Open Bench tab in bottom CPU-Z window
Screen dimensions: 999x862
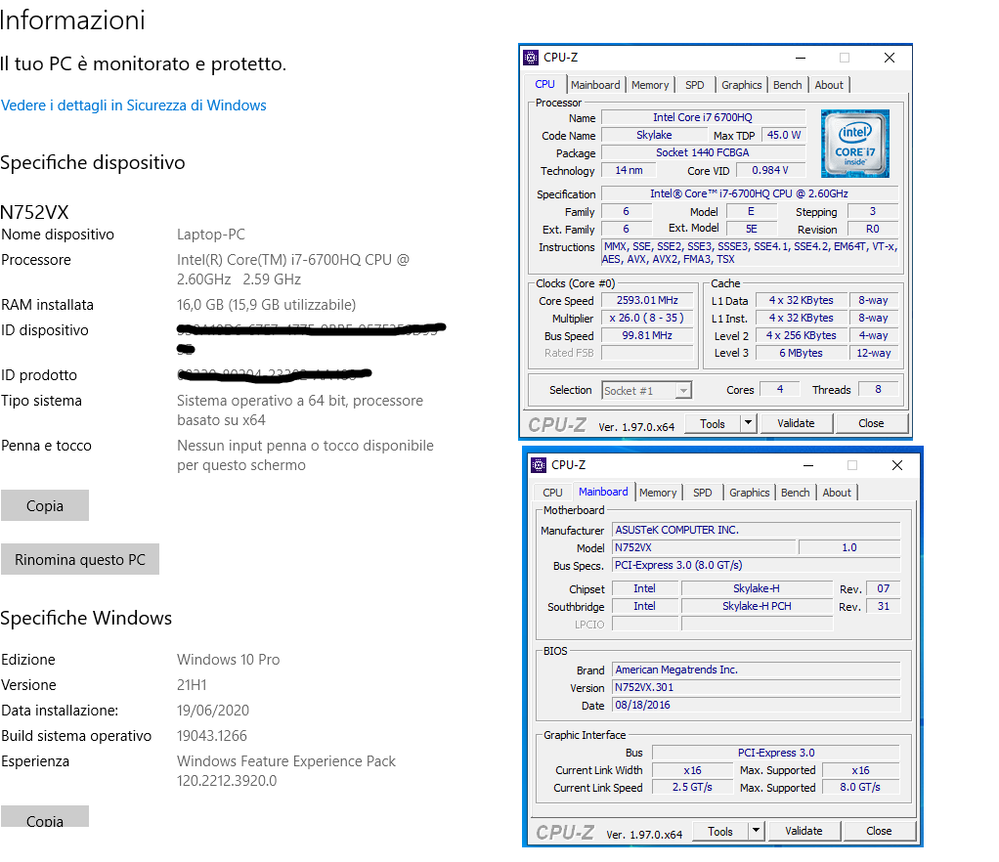[x=795, y=492]
